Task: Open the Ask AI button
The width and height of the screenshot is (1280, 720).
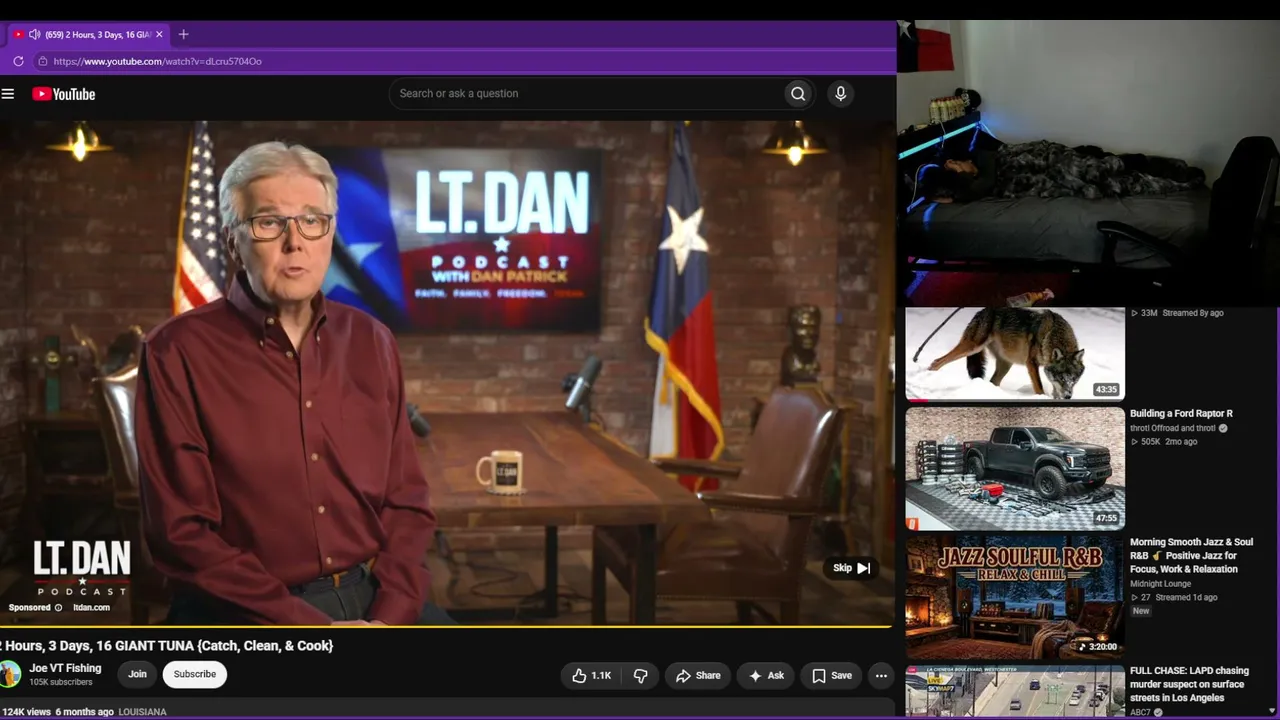Action: (x=766, y=676)
